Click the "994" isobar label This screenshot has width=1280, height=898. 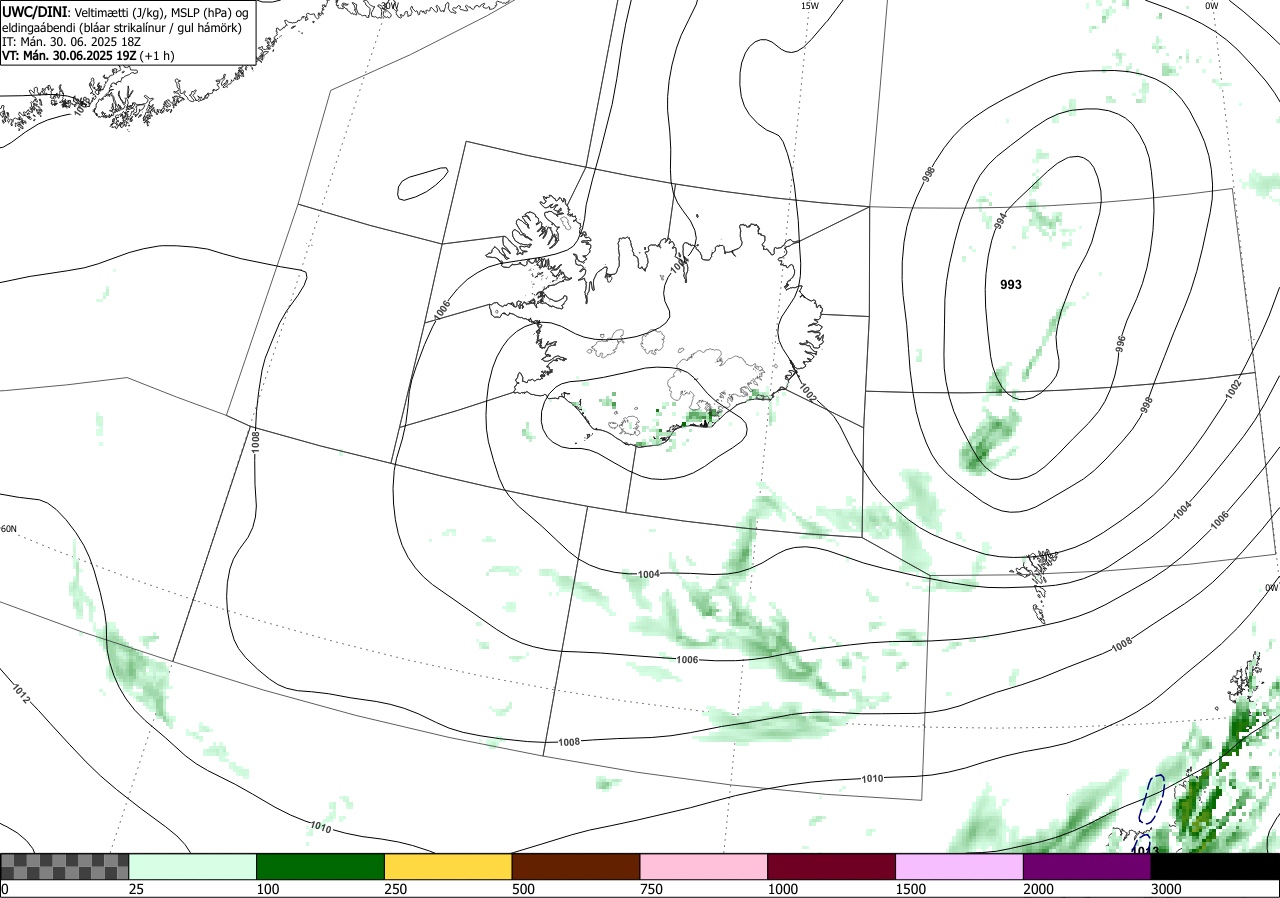(x=1000, y=220)
